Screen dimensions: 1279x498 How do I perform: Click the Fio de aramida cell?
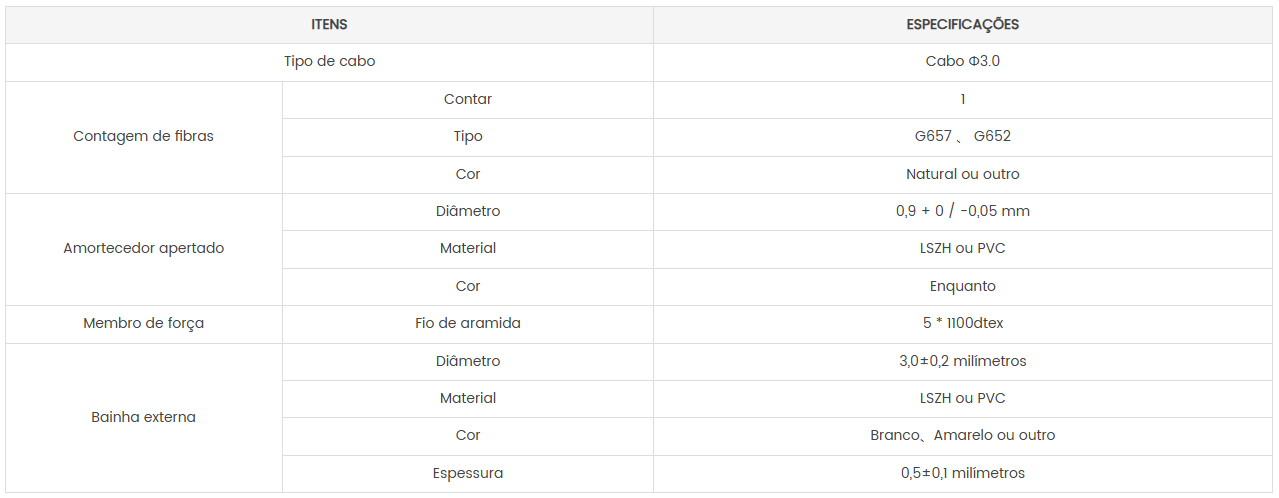467,323
